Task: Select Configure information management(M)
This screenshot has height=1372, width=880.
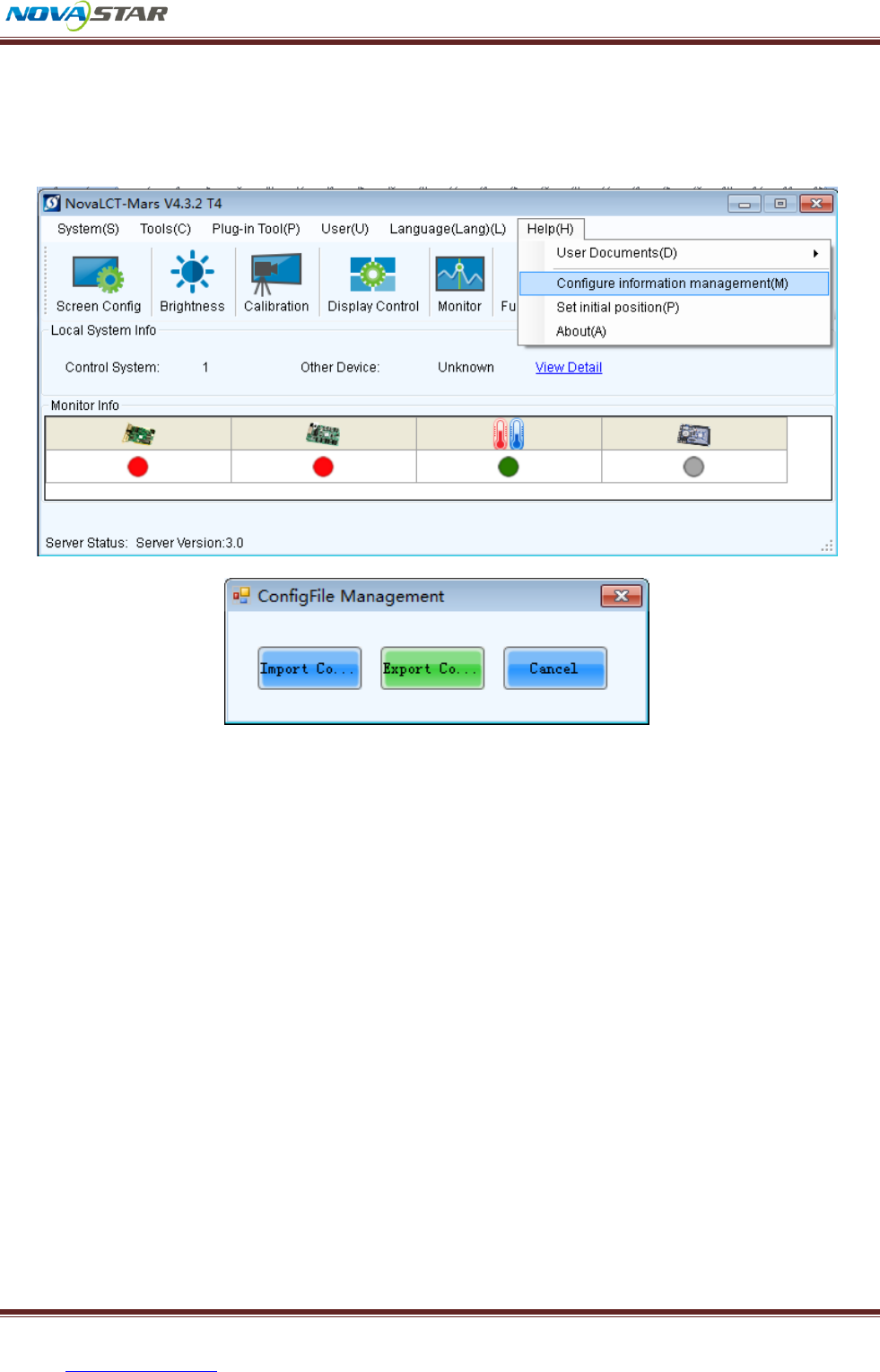Action: coord(675,284)
